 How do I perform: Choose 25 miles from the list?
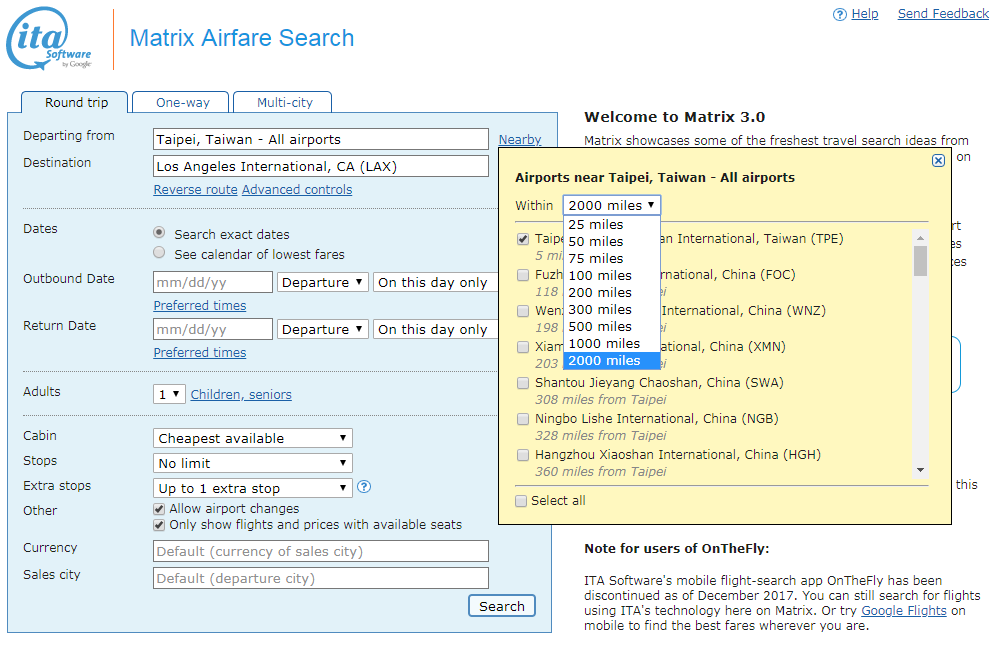coord(612,224)
